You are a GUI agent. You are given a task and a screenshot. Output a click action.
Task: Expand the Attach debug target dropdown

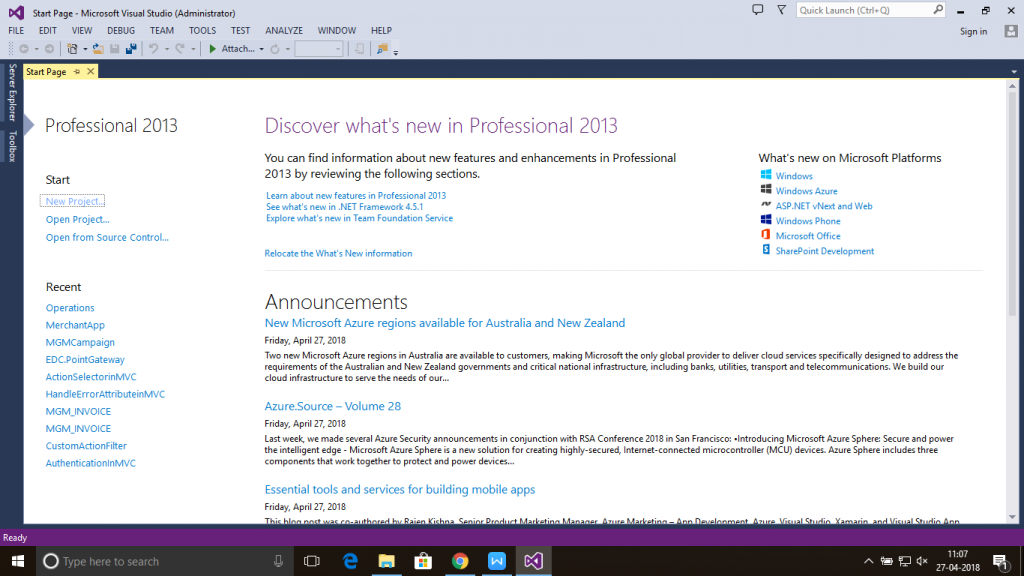(261, 49)
